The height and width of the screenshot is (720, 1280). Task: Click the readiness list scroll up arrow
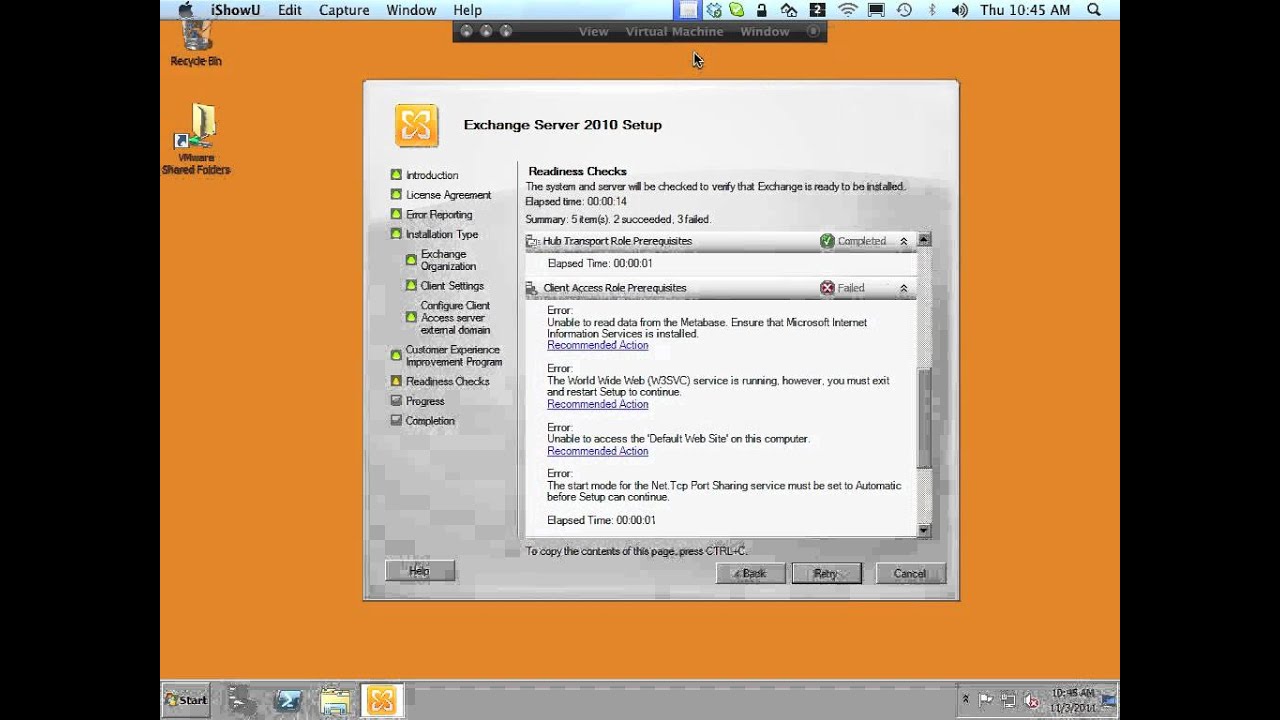tap(924, 240)
